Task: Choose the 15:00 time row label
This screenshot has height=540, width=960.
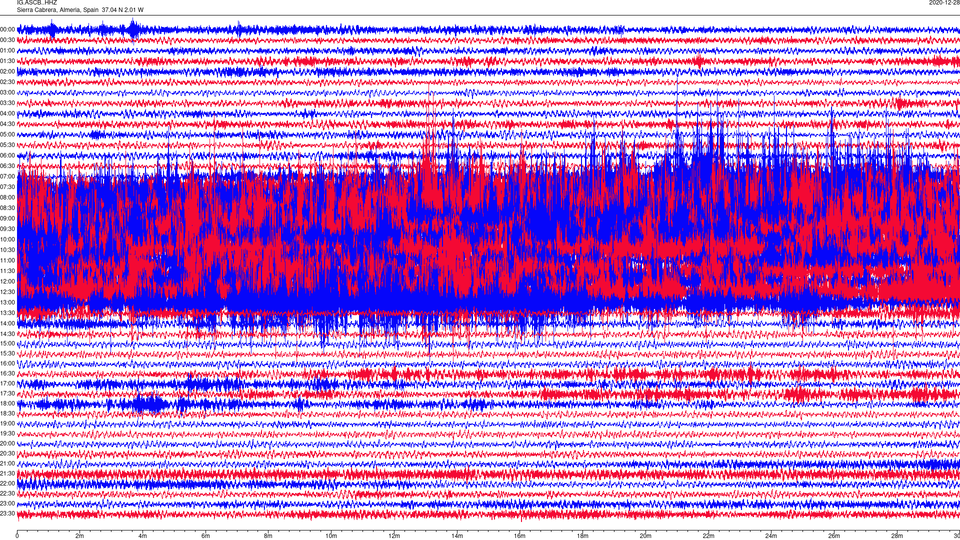Action: (x=8, y=343)
